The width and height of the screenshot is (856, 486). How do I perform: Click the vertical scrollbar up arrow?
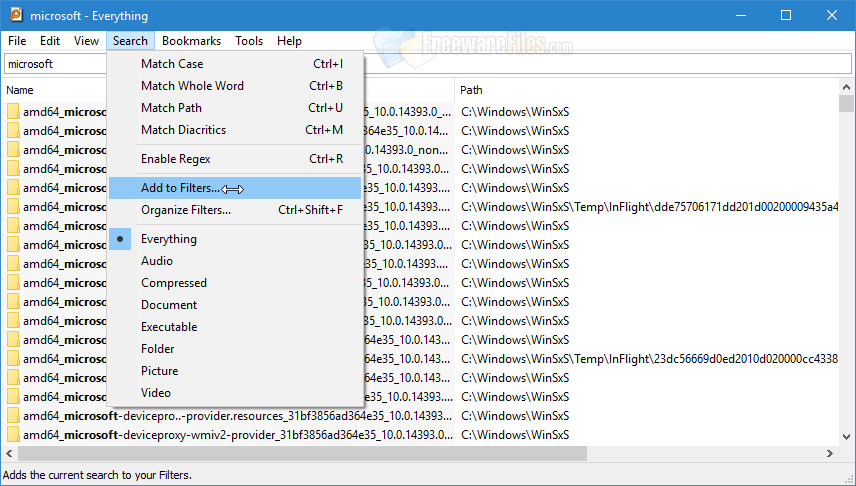pyautogui.click(x=846, y=87)
